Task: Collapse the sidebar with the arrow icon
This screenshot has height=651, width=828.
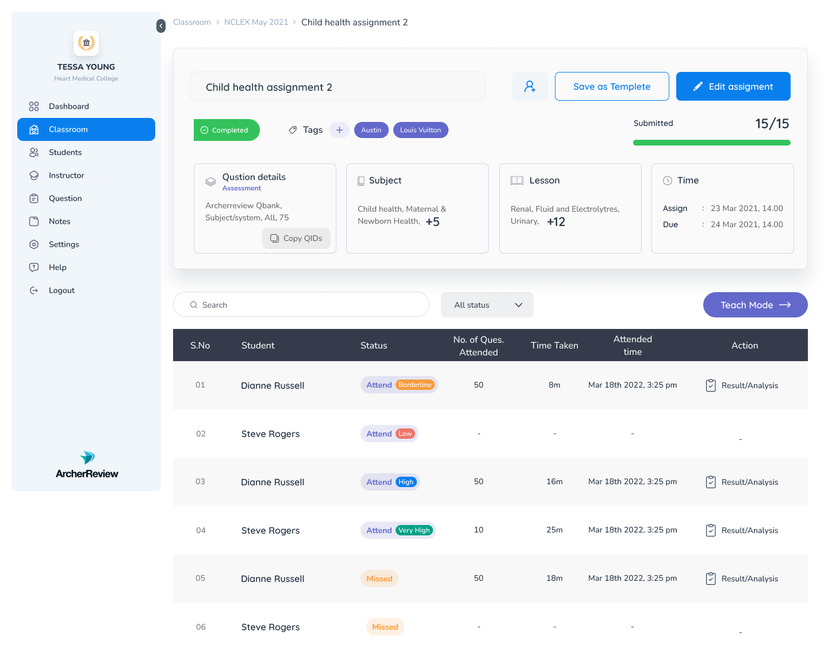Action: click(161, 26)
